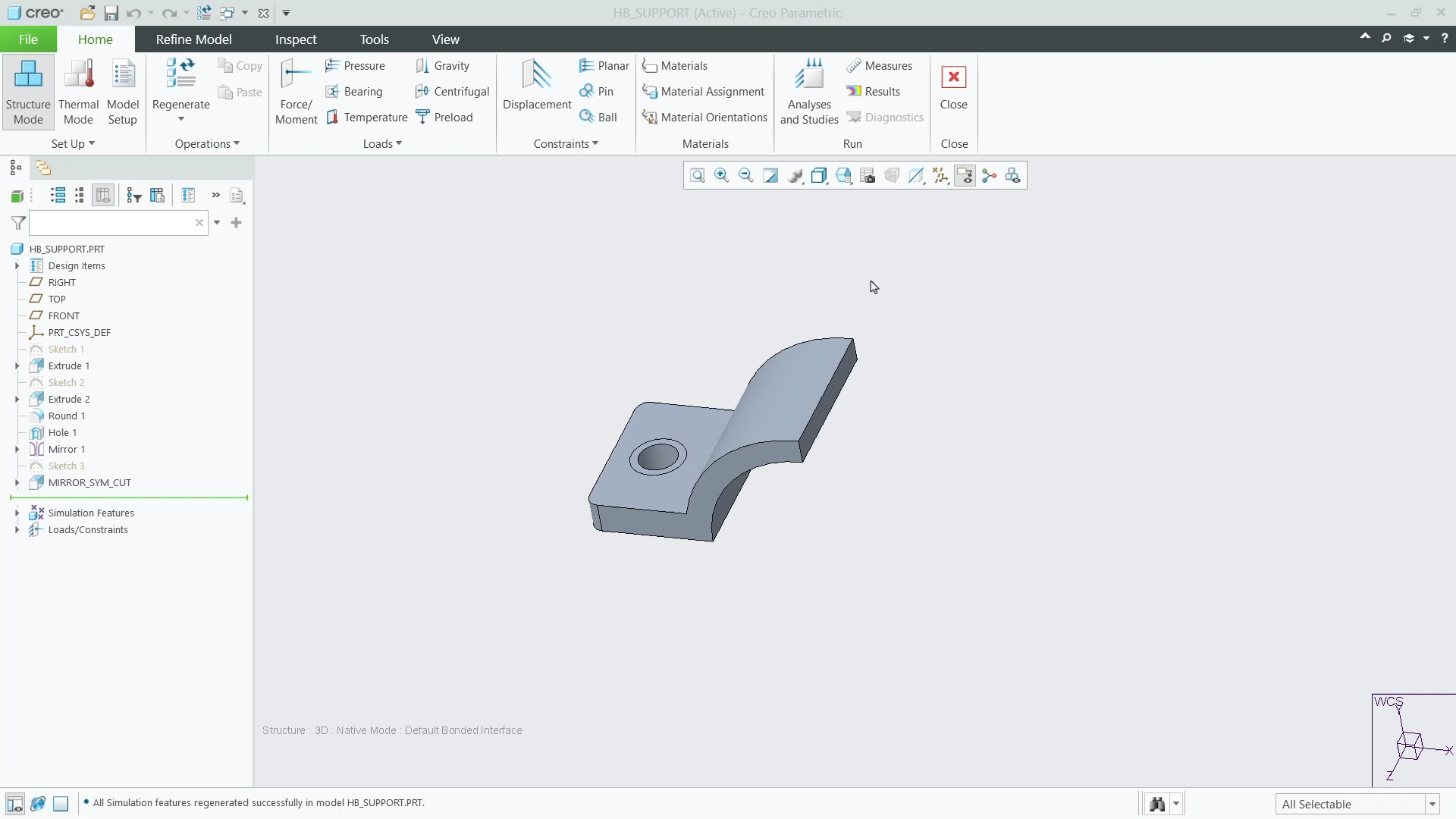The height and width of the screenshot is (819, 1456).
Task: Select Hole 1 in model tree
Action: click(62, 433)
